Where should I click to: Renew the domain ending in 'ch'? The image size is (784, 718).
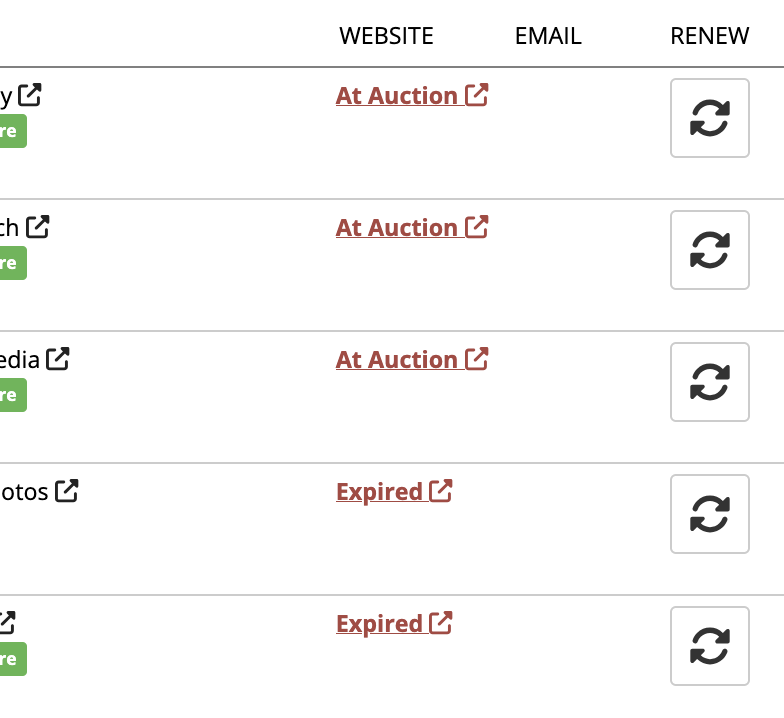pyautogui.click(x=709, y=250)
